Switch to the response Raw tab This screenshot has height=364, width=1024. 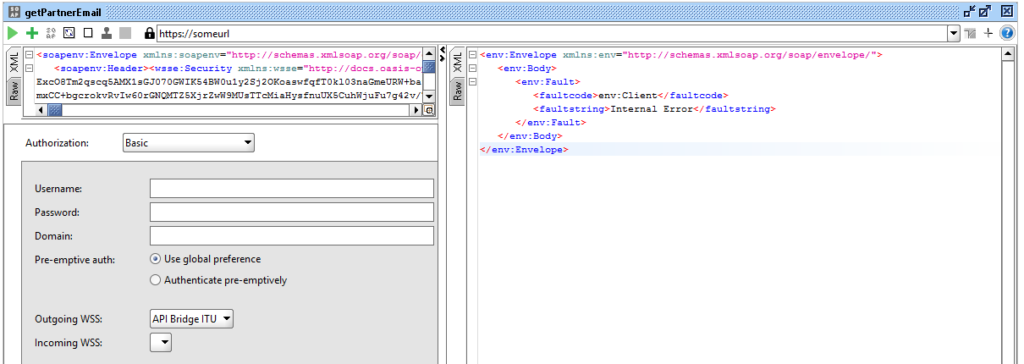[457, 92]
